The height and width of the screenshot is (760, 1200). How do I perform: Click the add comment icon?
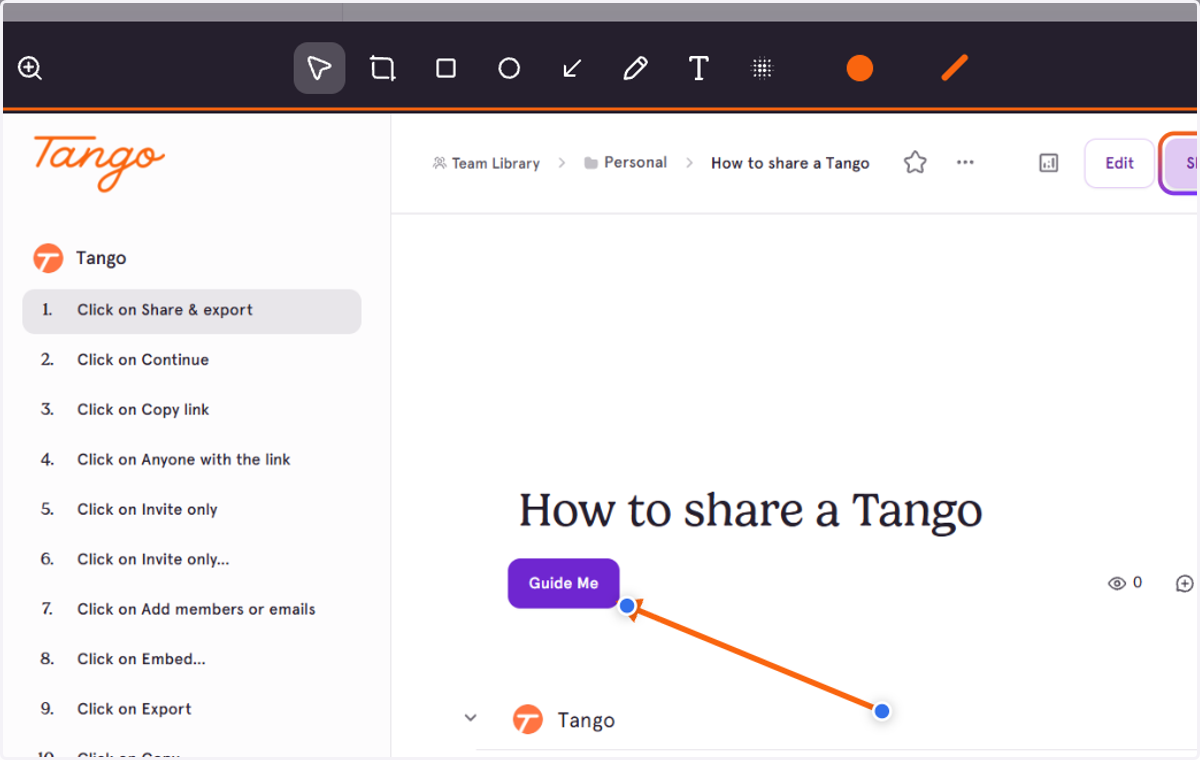coord(1185,584)
